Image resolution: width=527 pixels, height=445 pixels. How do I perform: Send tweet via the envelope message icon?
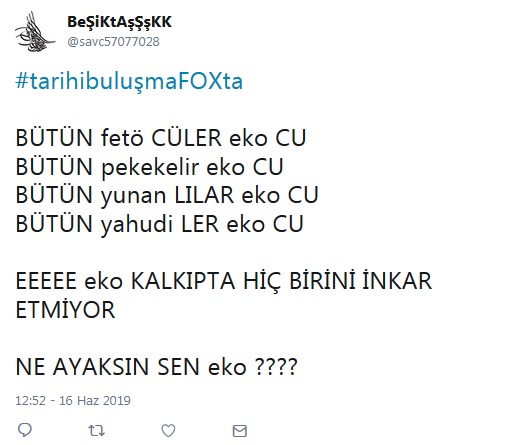[x=240, y=431]
